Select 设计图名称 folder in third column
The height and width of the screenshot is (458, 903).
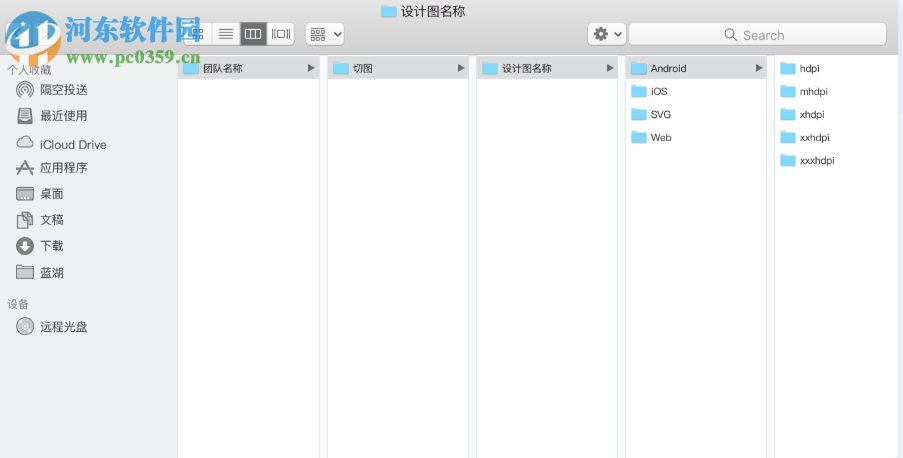[547, 69]
